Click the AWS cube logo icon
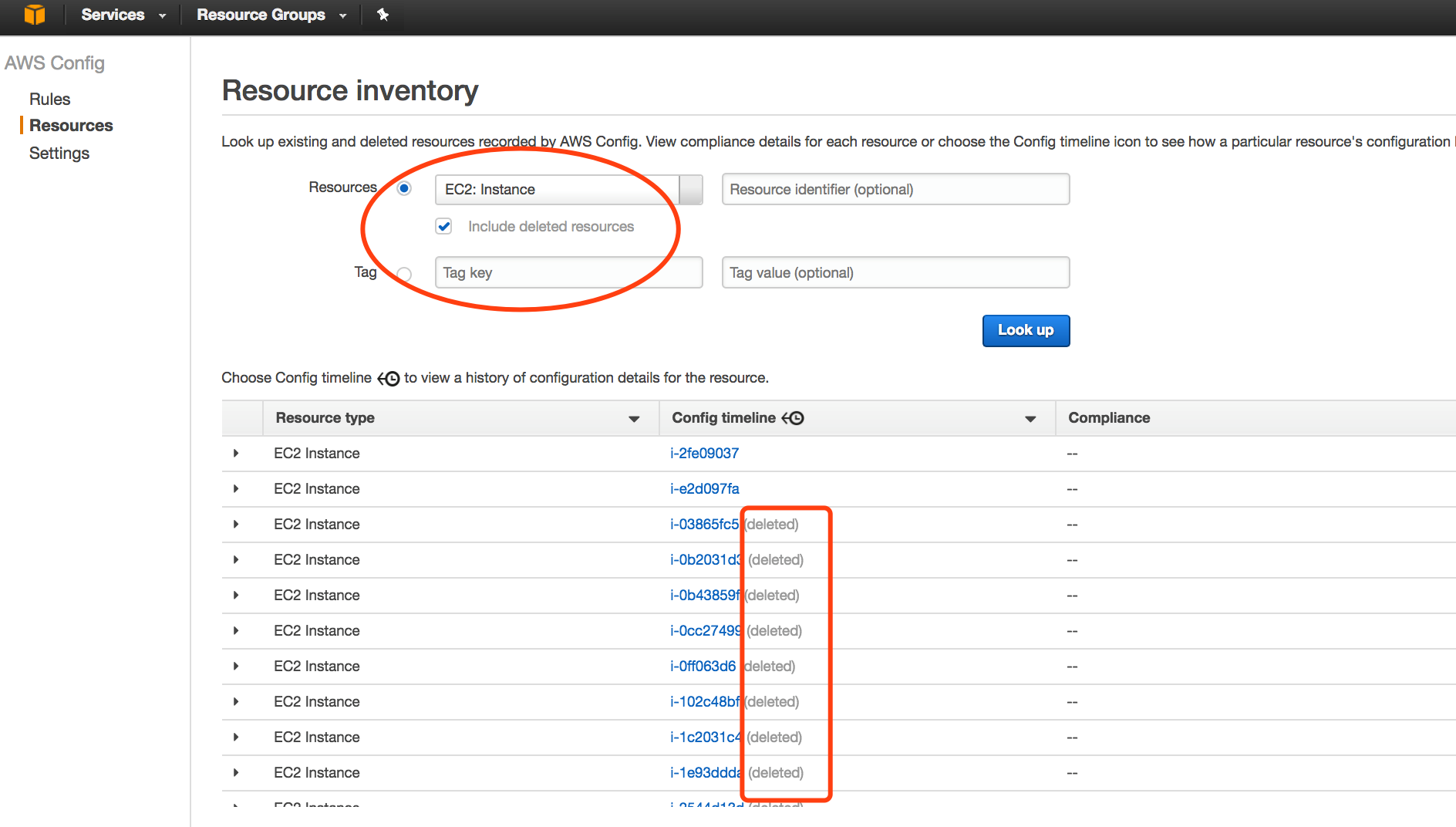 [35, 15]
